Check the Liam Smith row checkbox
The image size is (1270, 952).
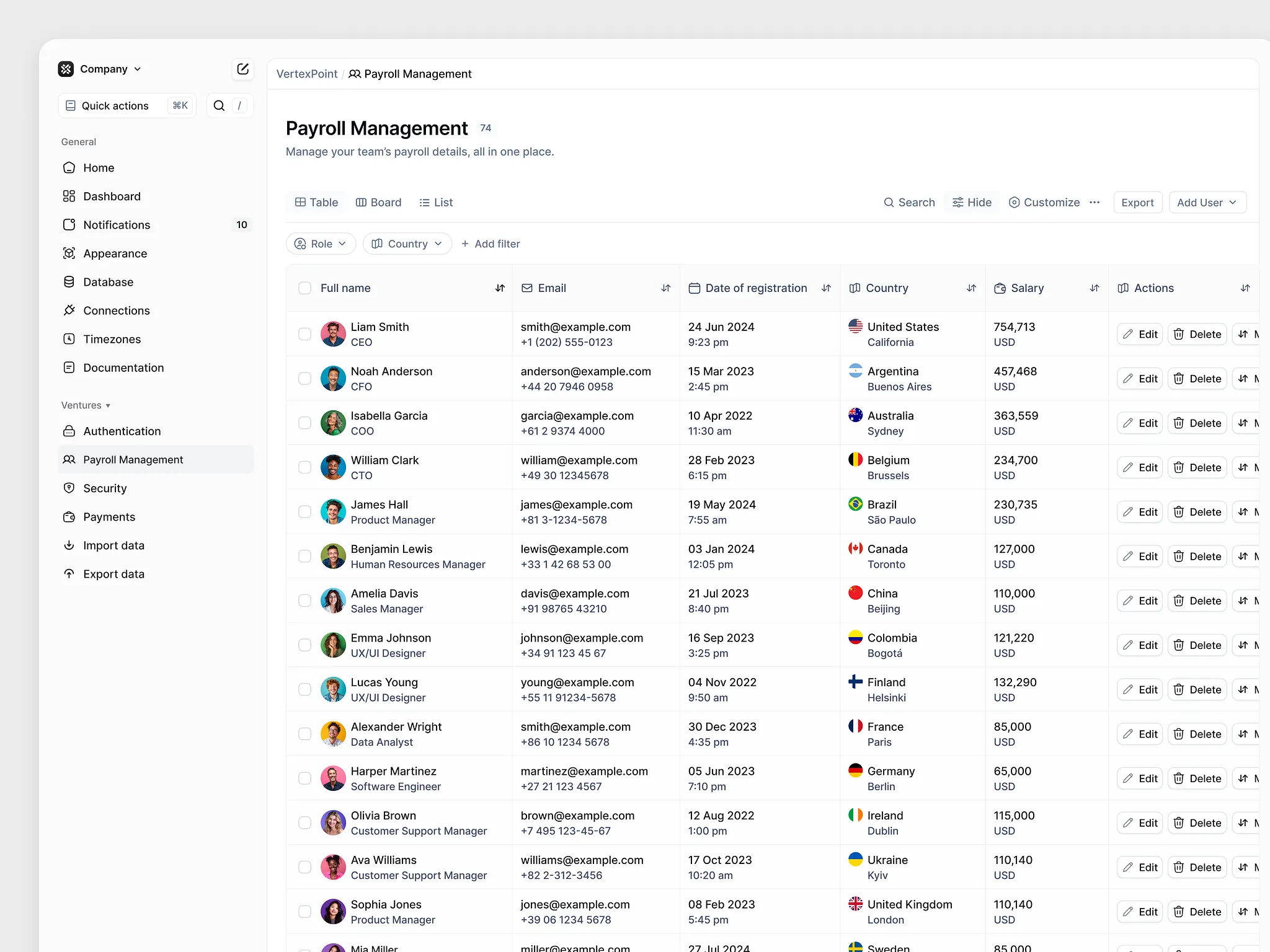[x=304, y=334]
